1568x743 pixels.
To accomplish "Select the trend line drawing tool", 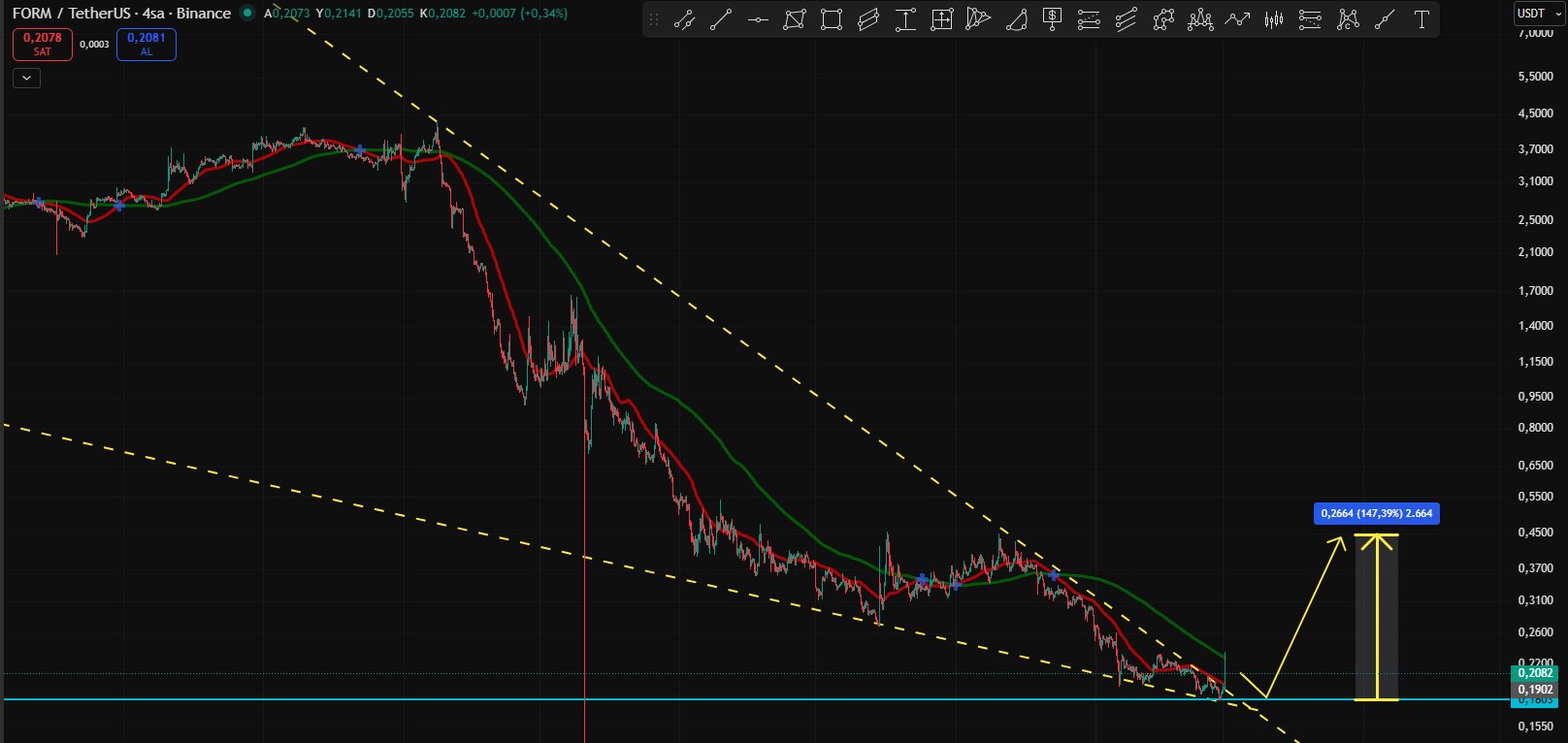I will tap(720, 19).
